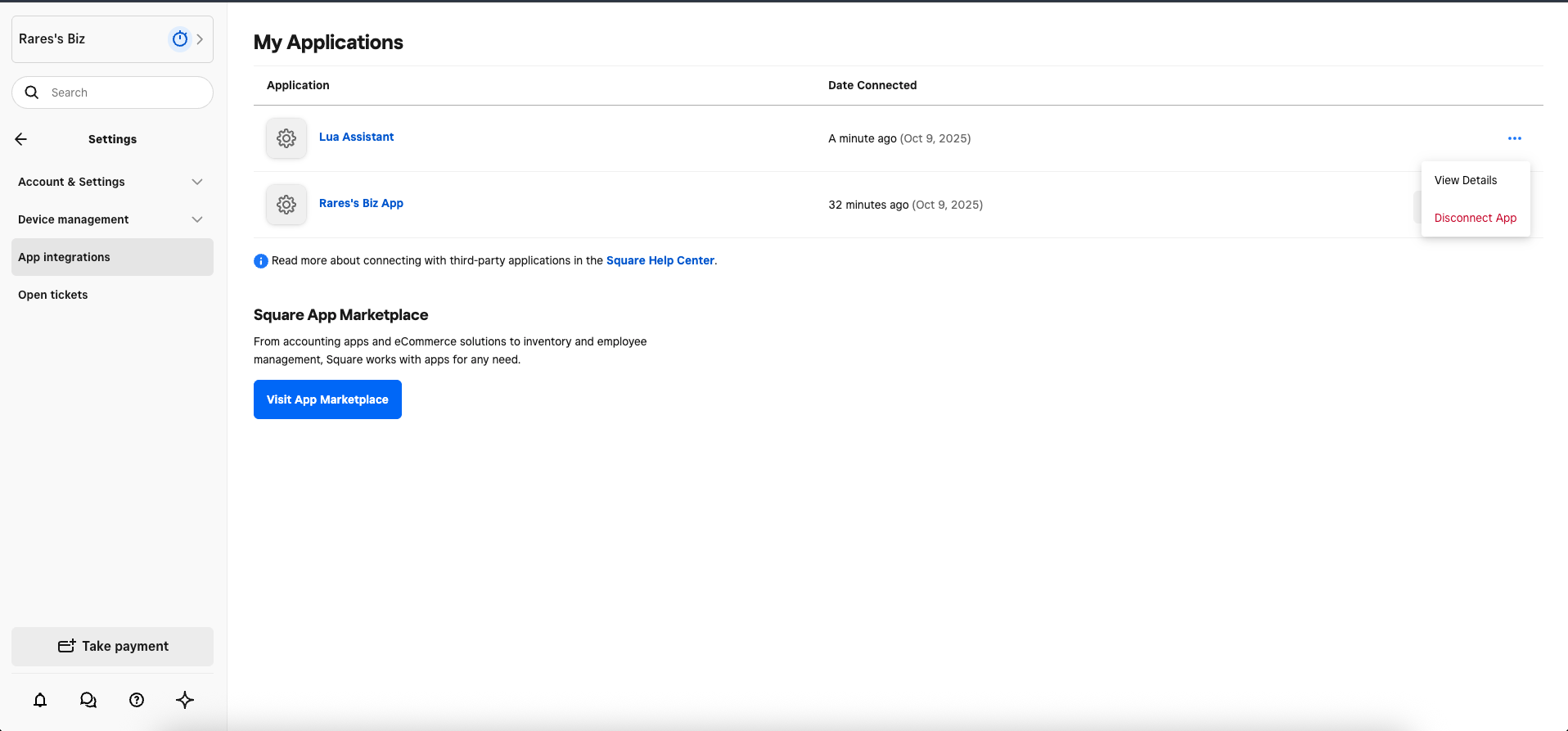1568x731 pixels.
Task: Click the My Applications heading
Action: point(328,43)
